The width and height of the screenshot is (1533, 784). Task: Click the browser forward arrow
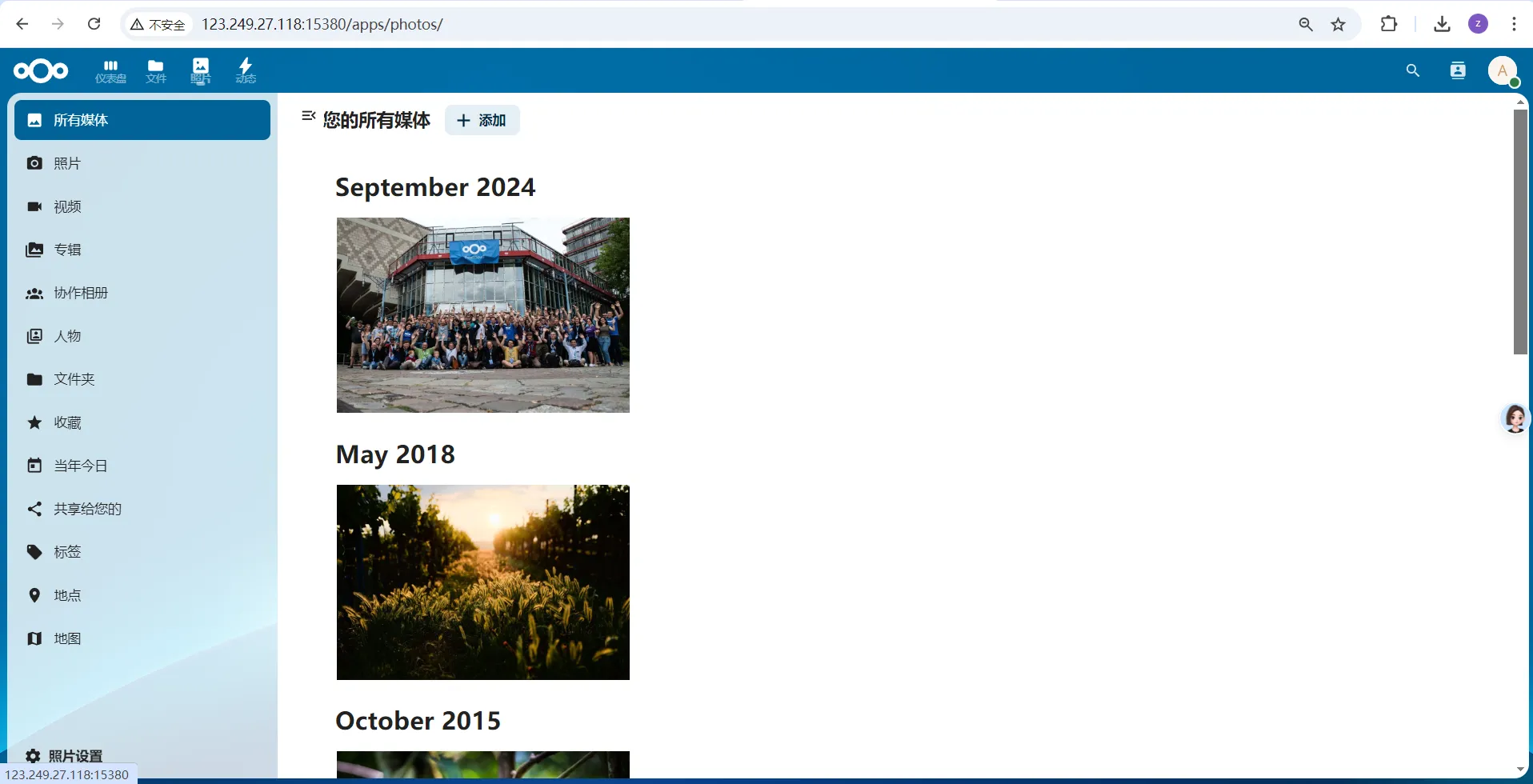point(58,24)
